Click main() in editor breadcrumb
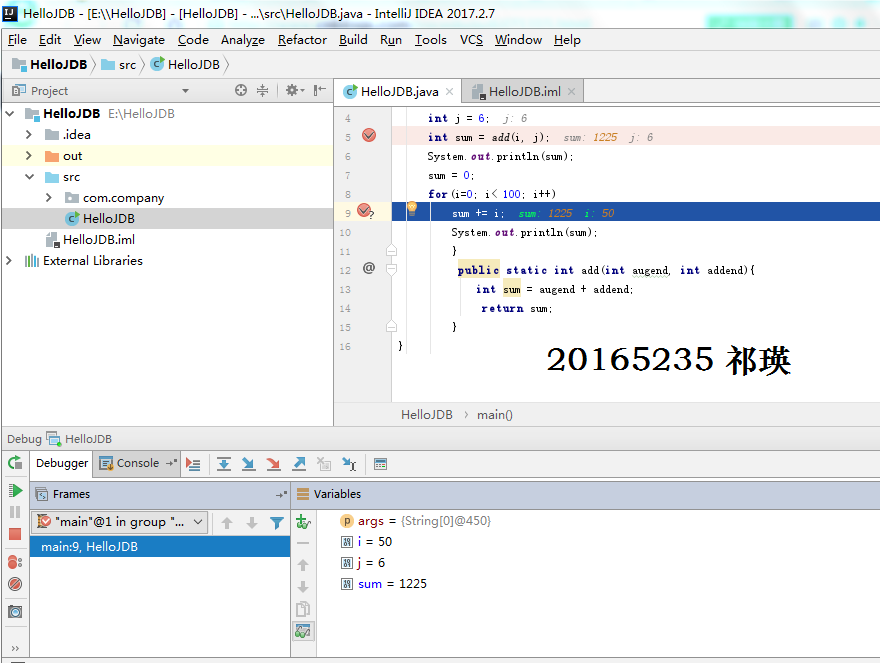This screenshot has width=880, height=663. [x=494, y=415]
